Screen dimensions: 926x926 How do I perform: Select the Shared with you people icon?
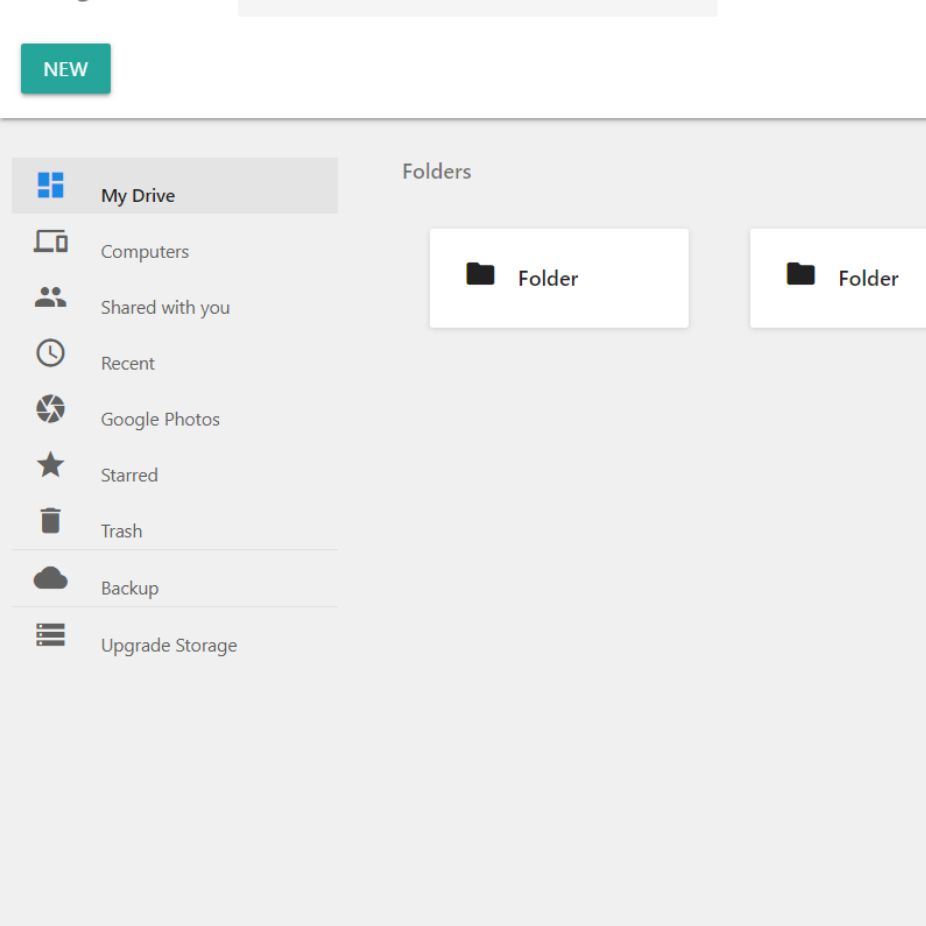tap(51, 297)
